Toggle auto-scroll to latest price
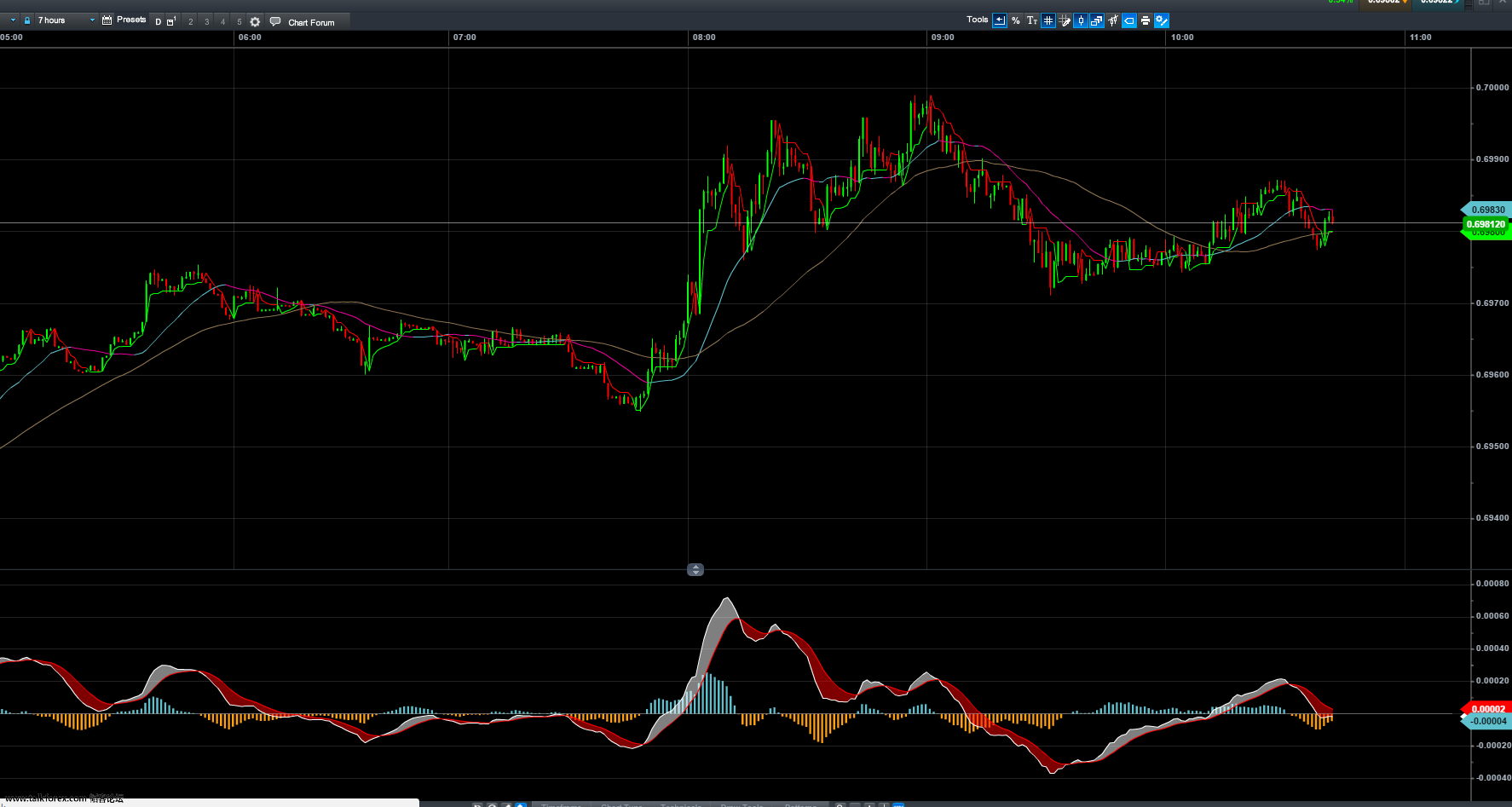Viewport: 1512px width, 807px height. click(1000, 20)
